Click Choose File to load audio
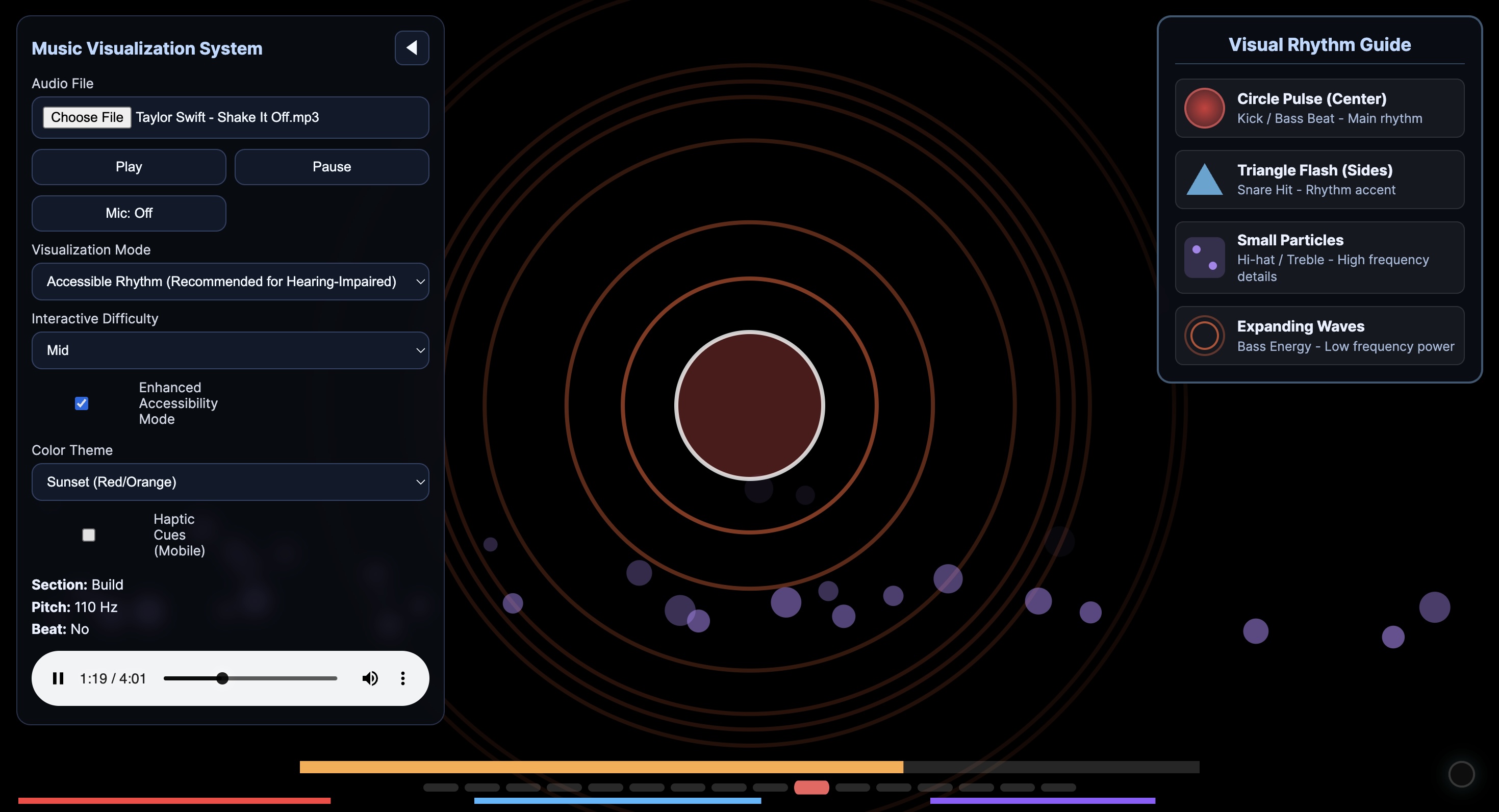Screen dimensions: 1499x812 (x=87, y=118)
